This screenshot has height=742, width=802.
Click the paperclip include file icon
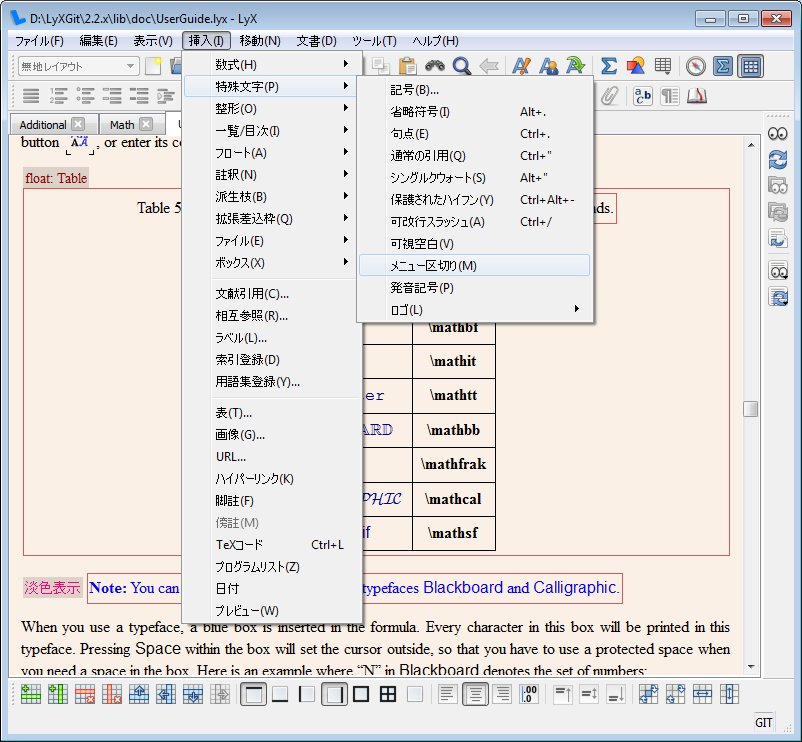(610, 96)
